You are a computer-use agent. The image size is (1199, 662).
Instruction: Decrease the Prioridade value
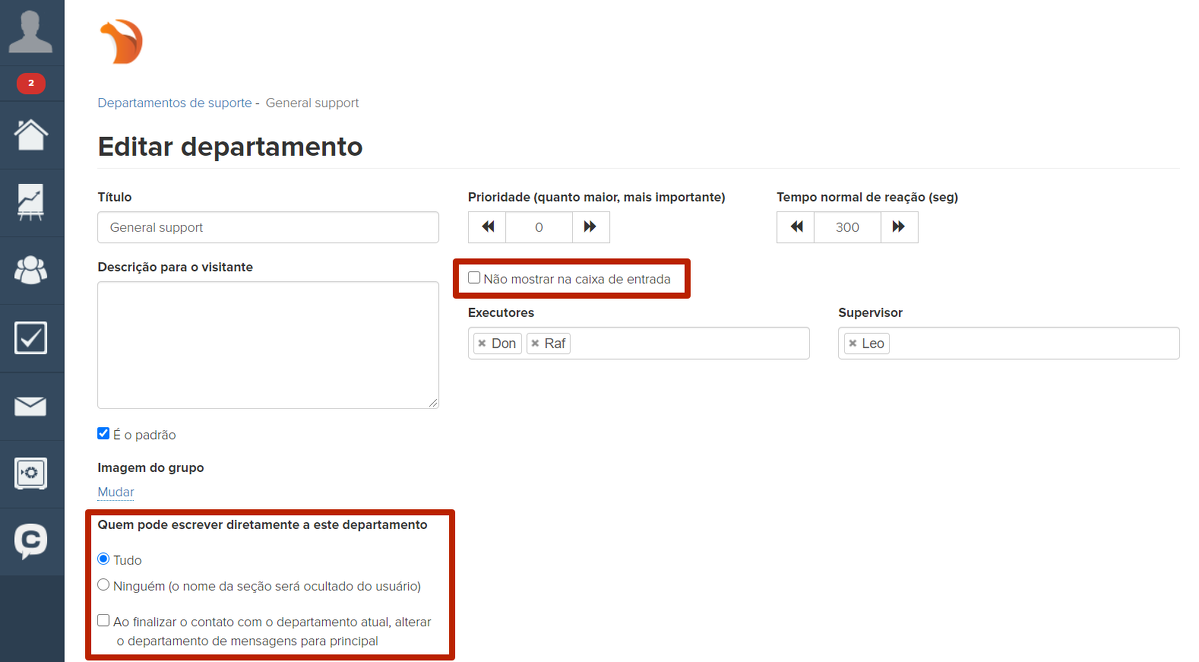pyautogui.click(x=487, y=227)
